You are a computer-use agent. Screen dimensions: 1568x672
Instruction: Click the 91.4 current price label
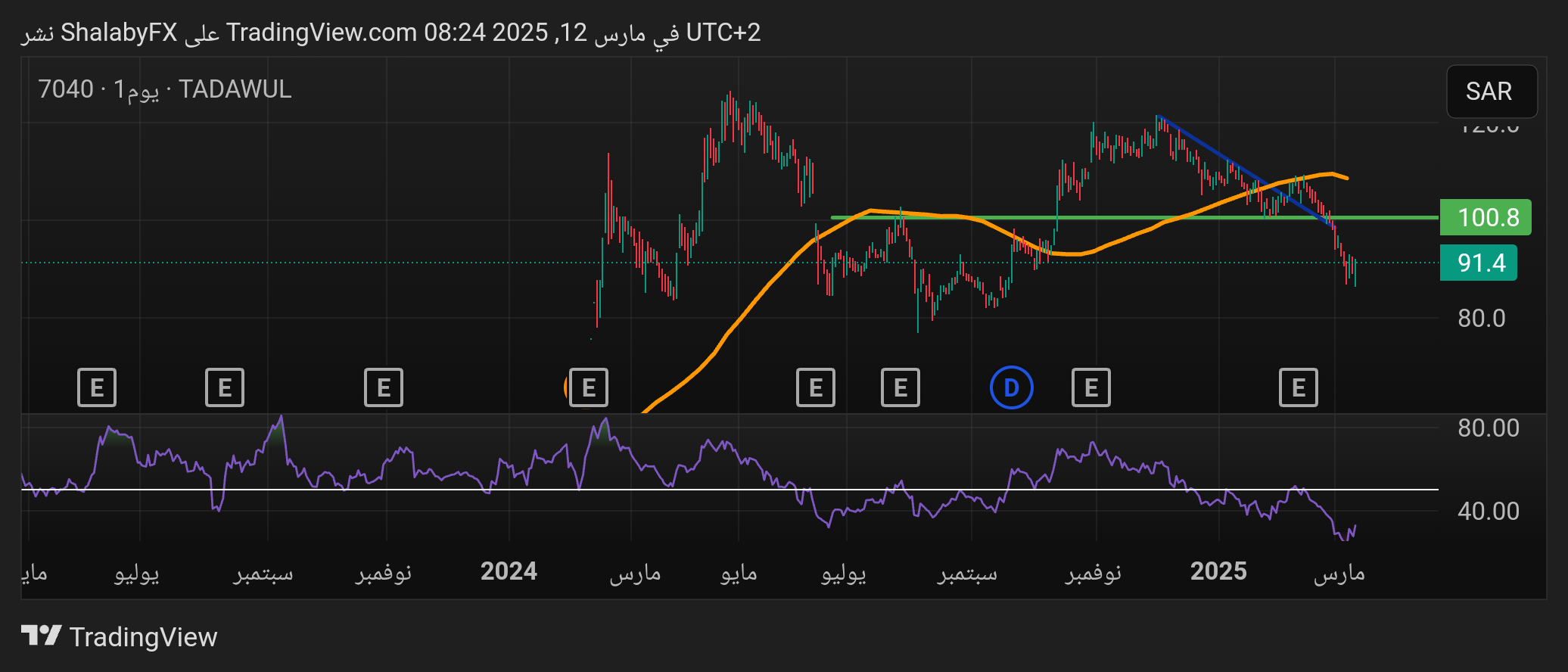[1479, 263]
